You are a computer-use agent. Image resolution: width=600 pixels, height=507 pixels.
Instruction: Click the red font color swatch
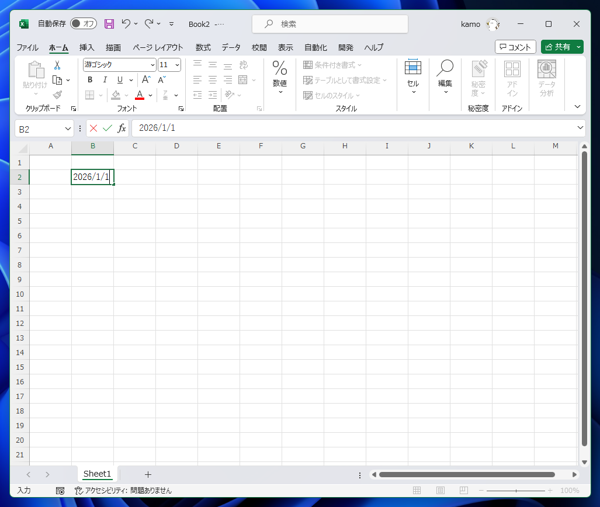(x=140, y=95)
